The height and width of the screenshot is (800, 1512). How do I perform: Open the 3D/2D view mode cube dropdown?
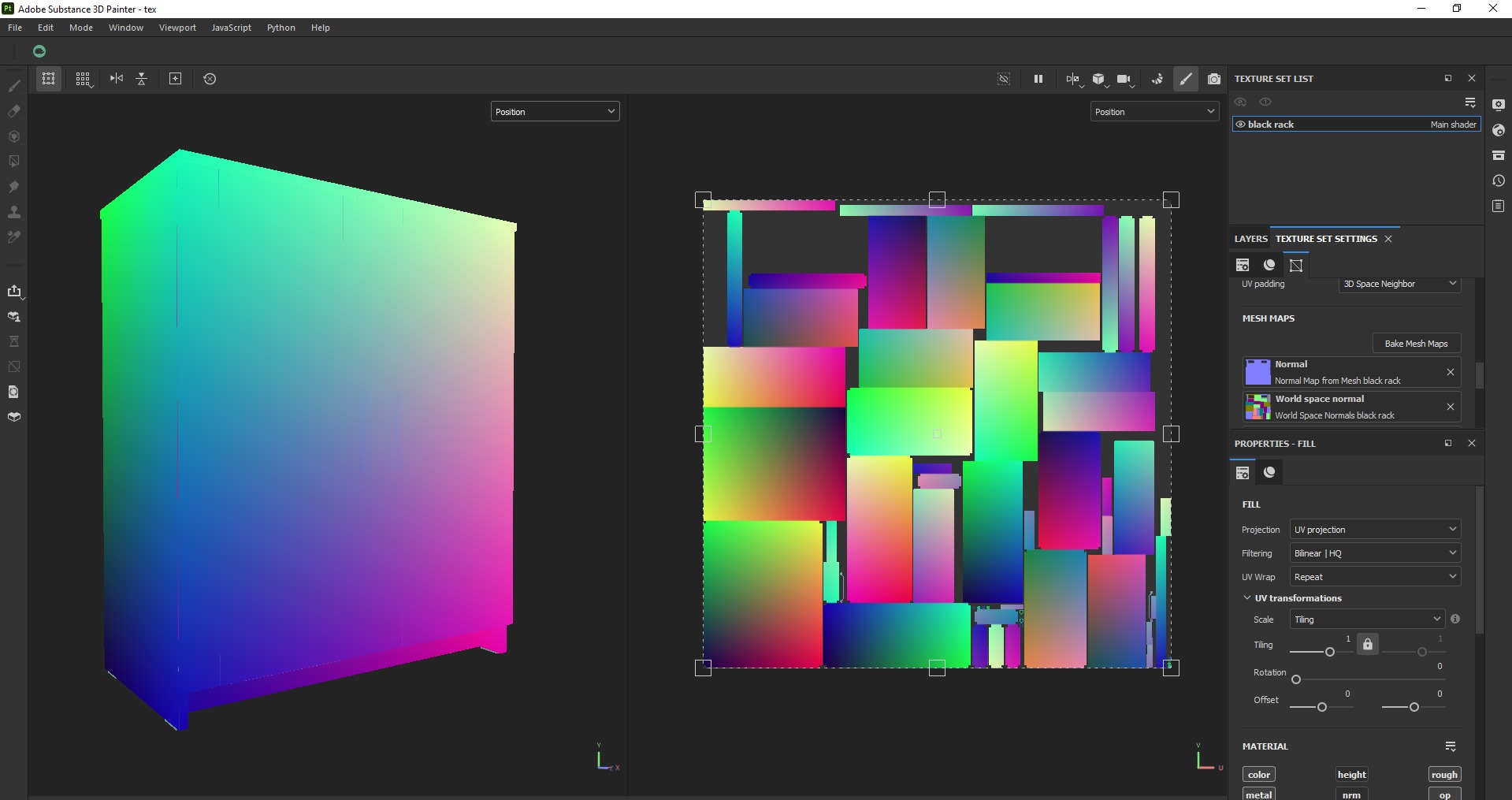click(x=1099, y=79)
